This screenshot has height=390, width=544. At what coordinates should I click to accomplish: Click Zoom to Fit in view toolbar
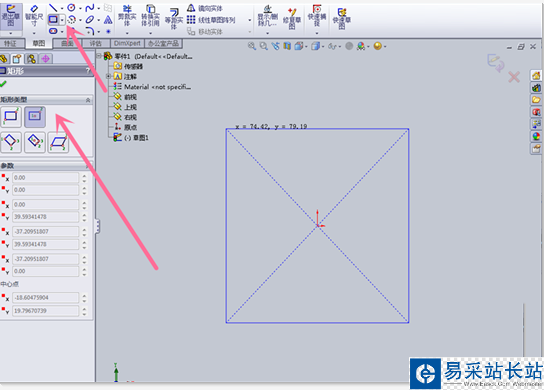coord(252,46)
